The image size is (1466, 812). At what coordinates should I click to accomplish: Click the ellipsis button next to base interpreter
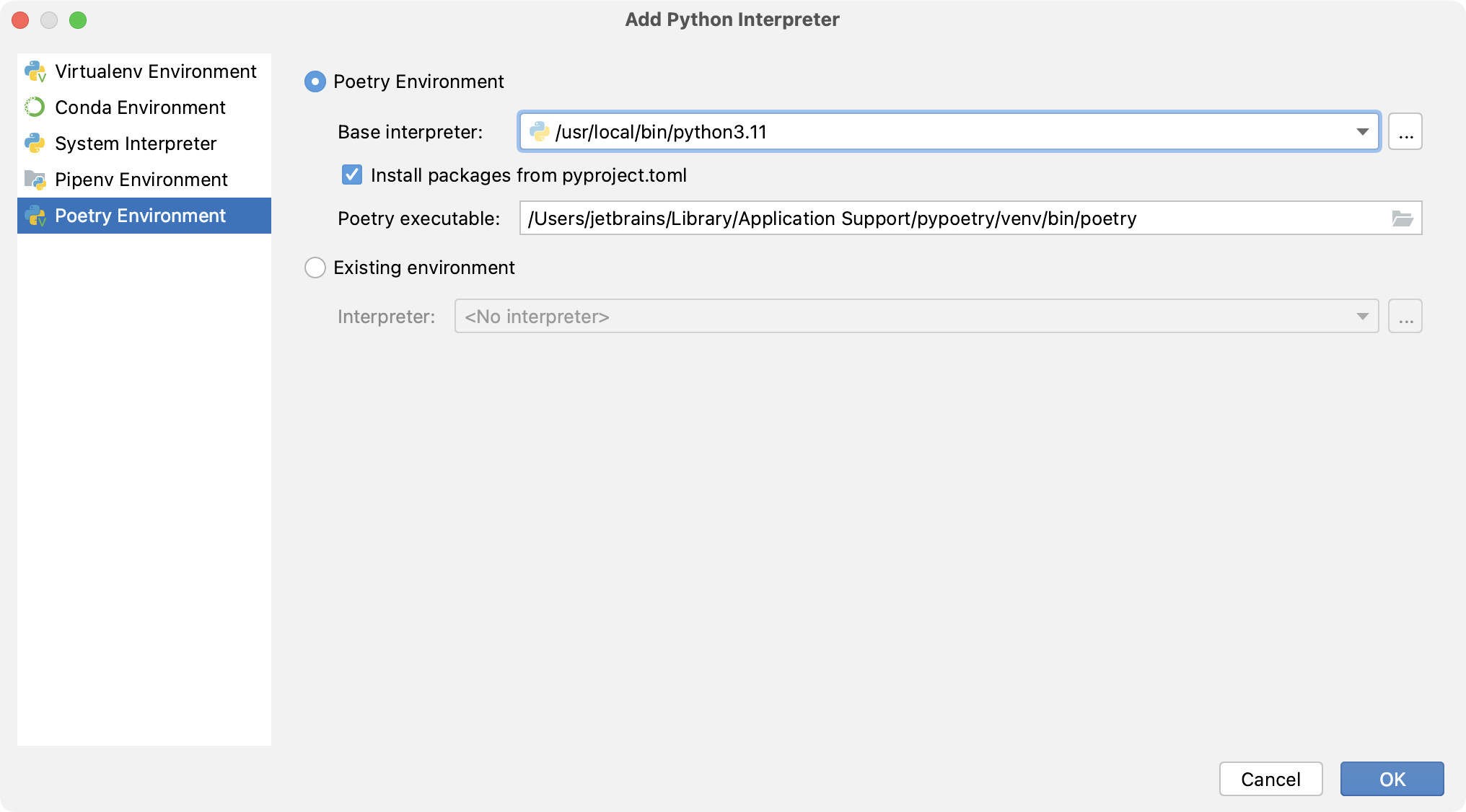coord(1405,132)
